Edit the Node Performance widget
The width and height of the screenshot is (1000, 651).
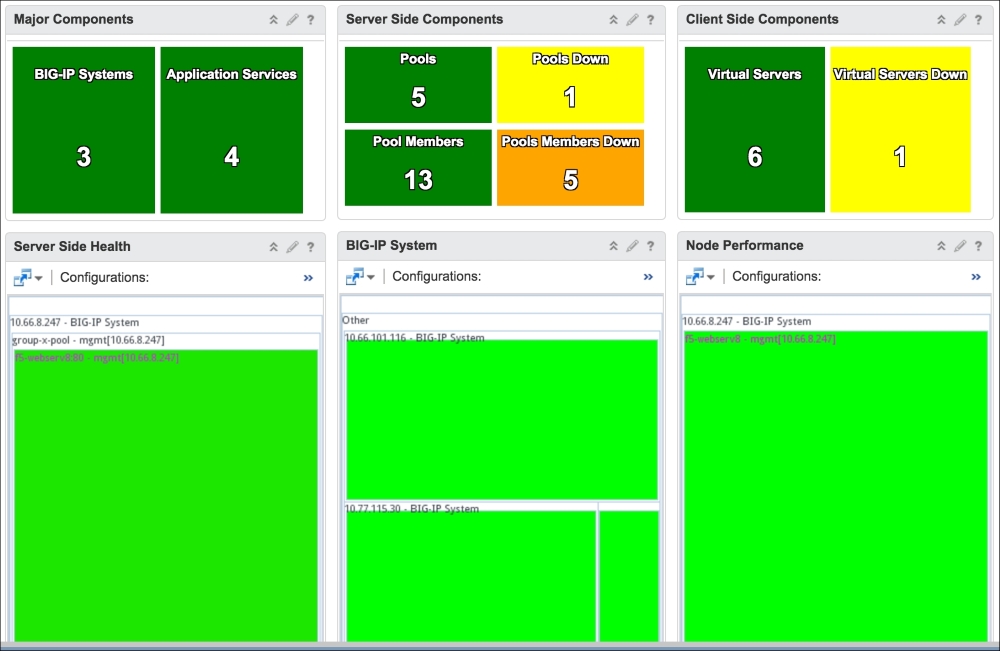(x=960, y=245)
